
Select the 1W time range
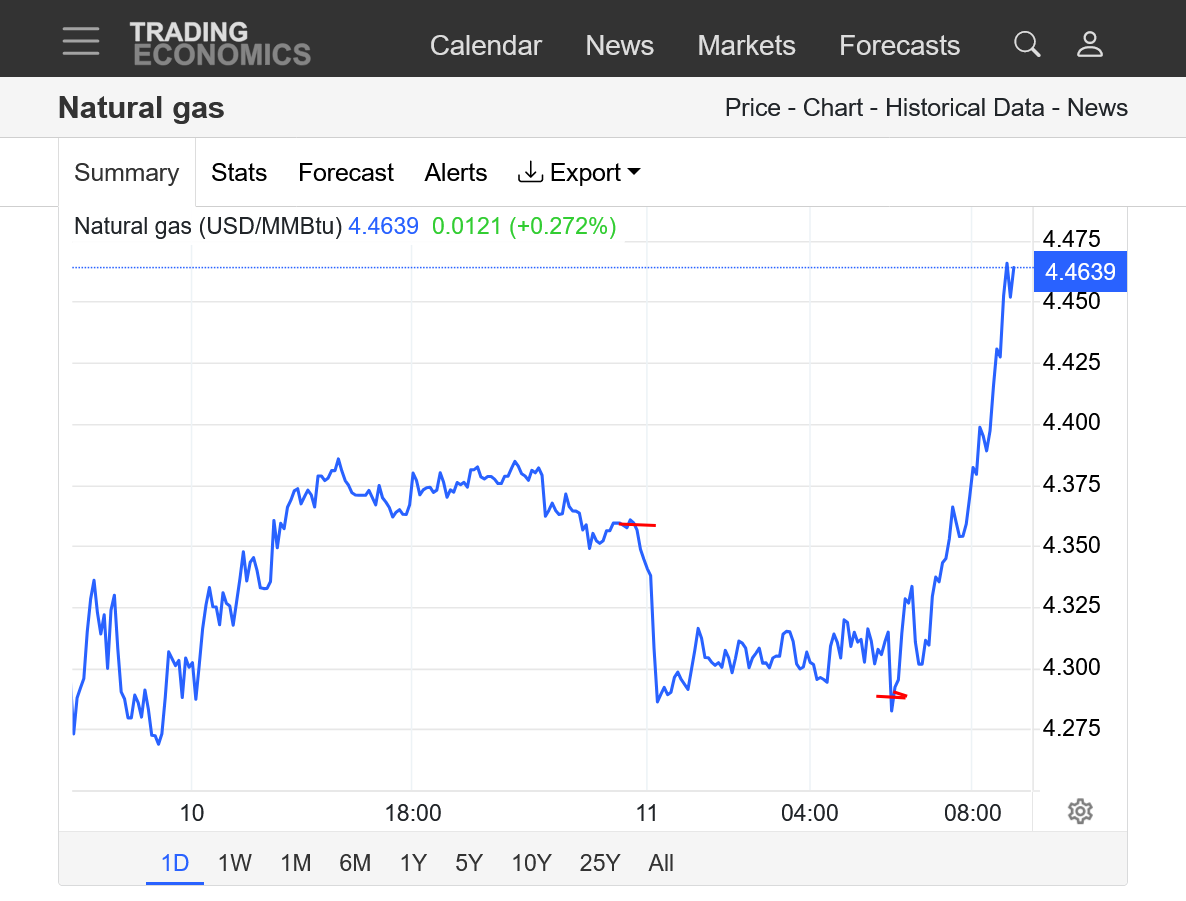pos(235,863)
